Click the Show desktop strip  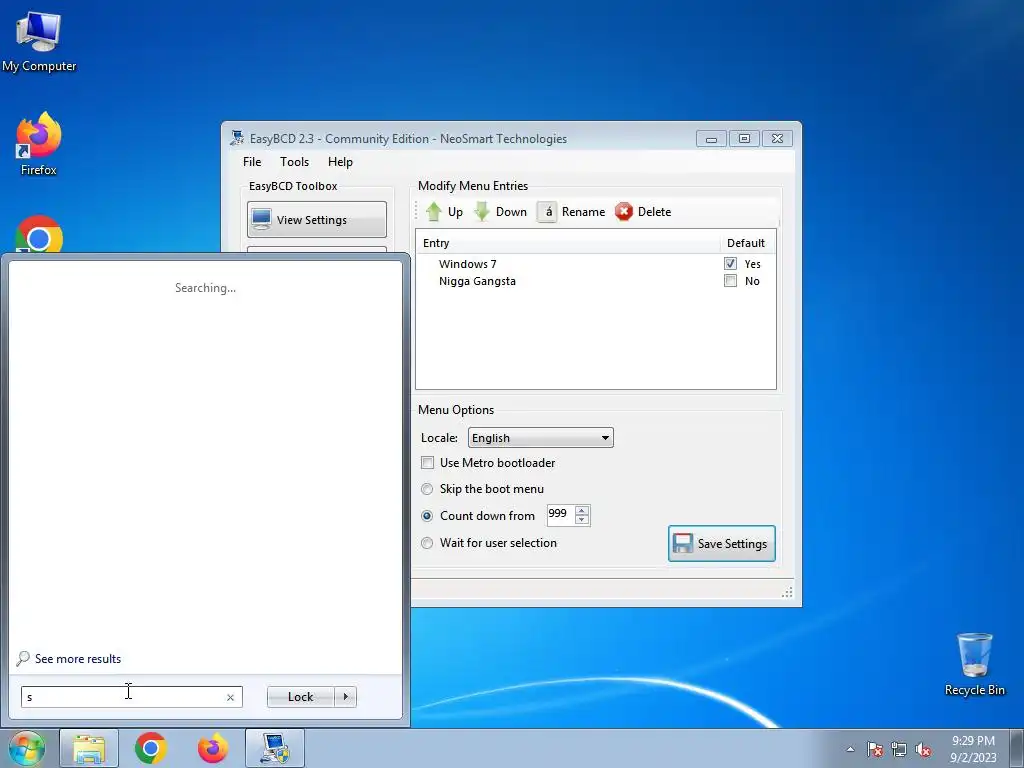point(1016,748)
